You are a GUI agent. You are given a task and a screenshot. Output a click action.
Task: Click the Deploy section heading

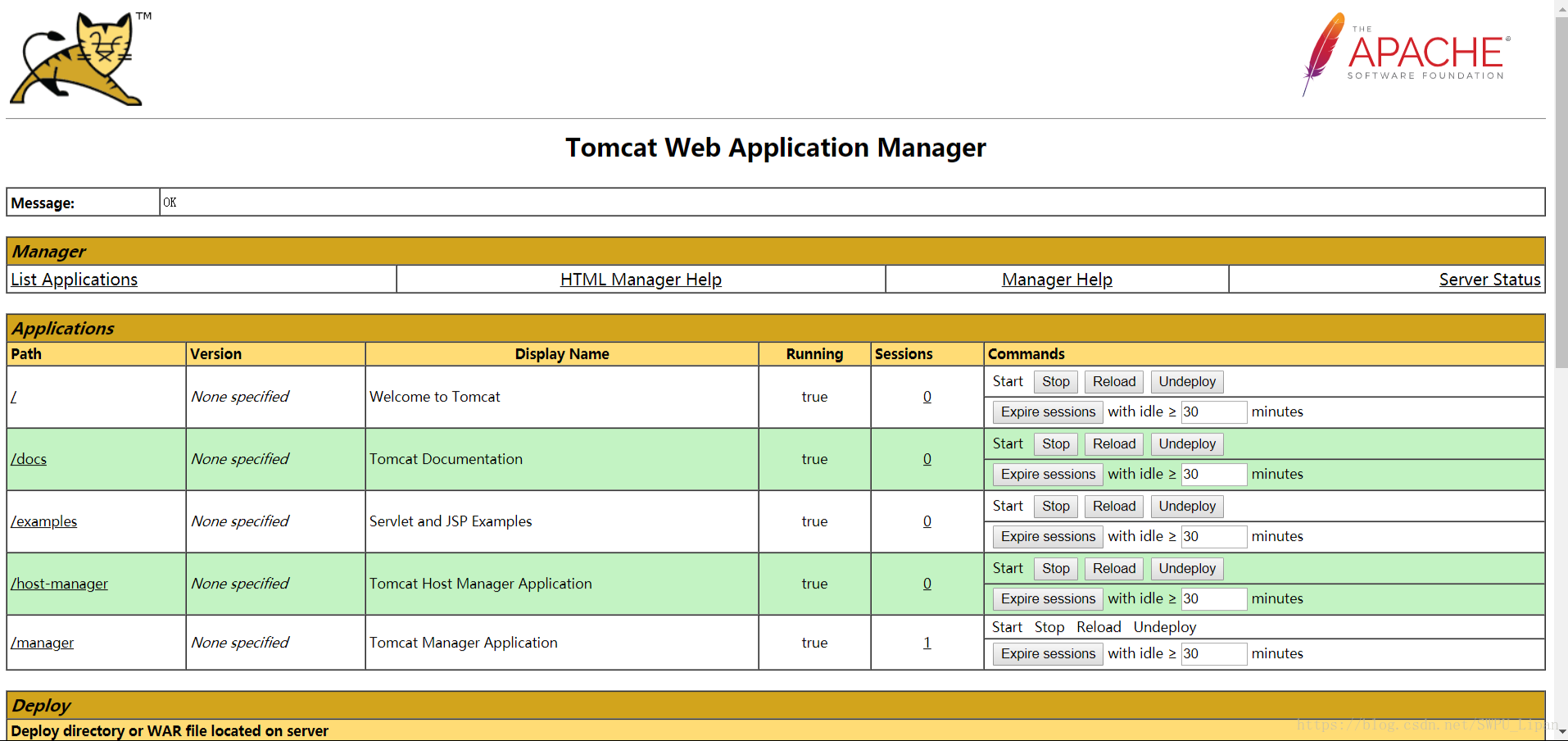pos(41,706)
